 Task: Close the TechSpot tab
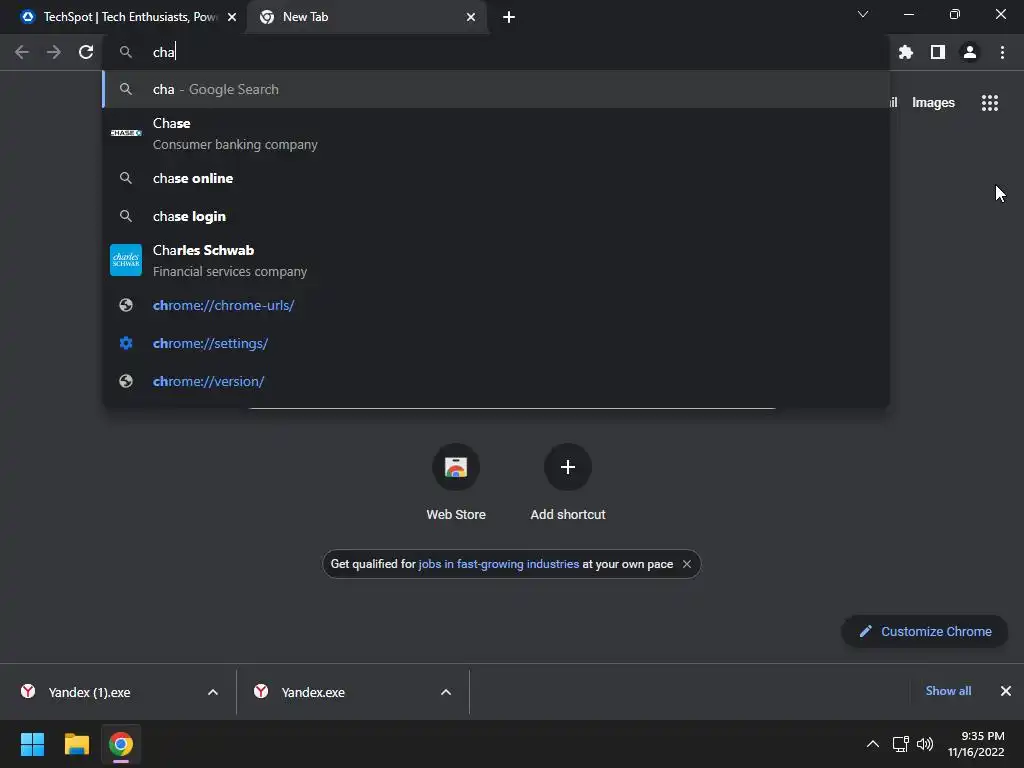(232, 18)
